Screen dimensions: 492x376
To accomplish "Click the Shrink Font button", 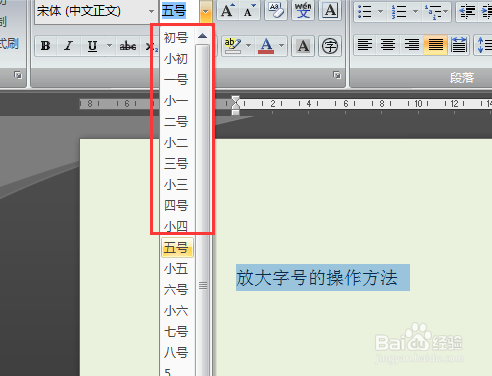I will (250, 11).
